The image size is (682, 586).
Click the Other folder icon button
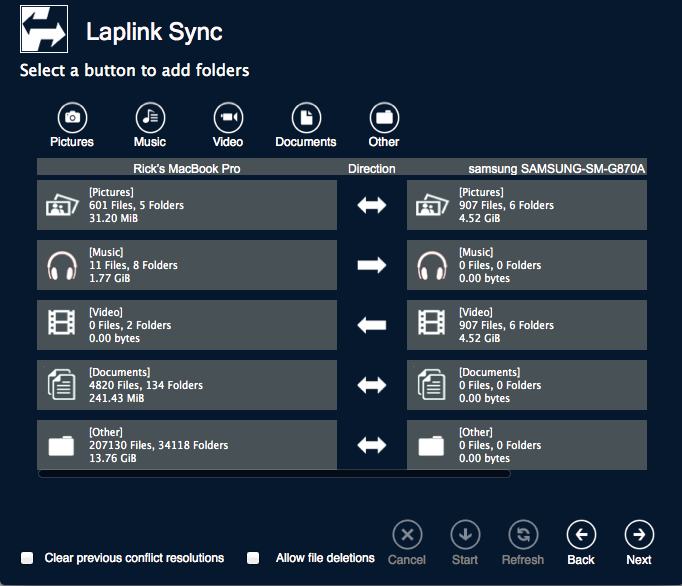pos(384,117)
